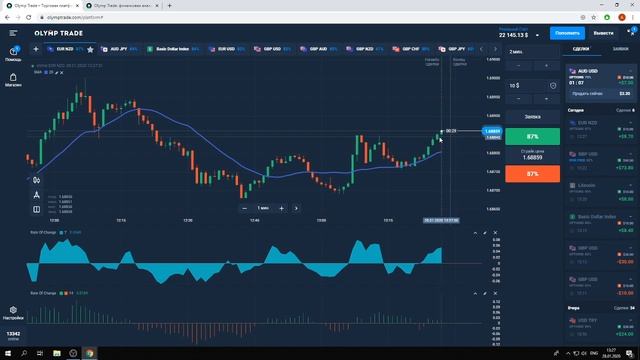This screenshot has width=640, height=360.
Task: Select the Basic Dollar Index asset tab
Action: 173,49
